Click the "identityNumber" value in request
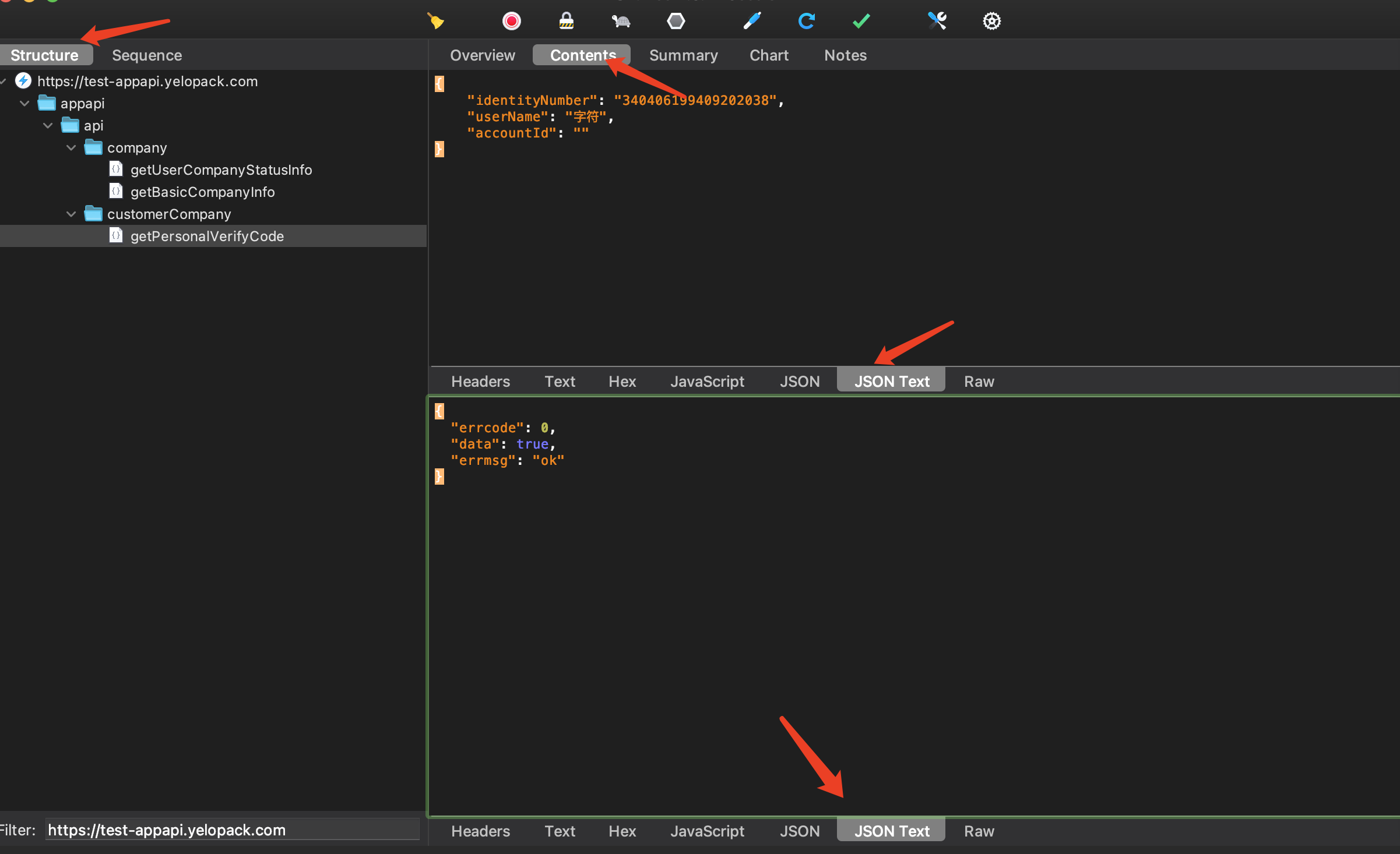This screenshot has width=1400, height=854. pyautogui.click(x=695, y=100)
